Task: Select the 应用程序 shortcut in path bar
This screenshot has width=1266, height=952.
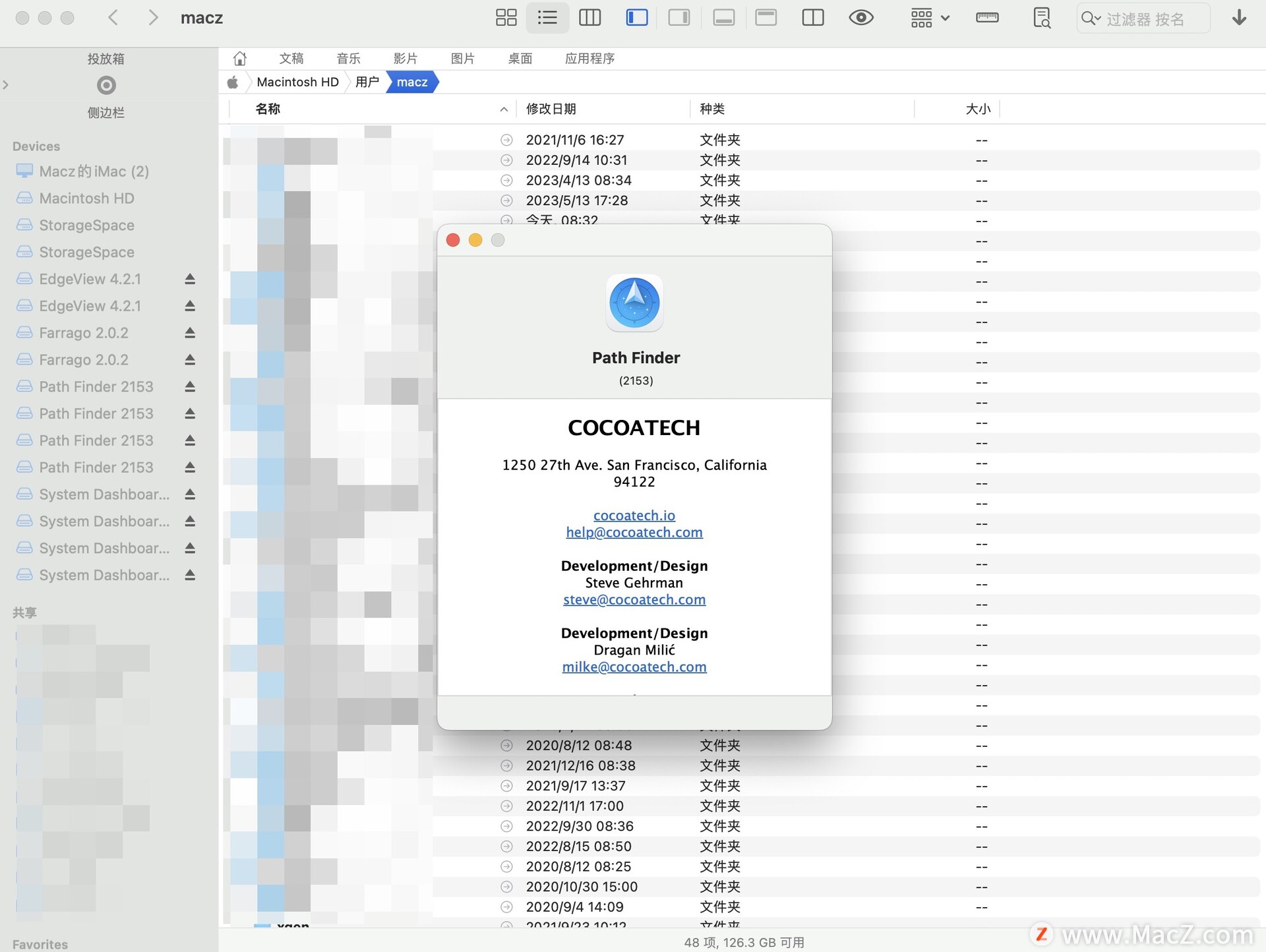Action: click(589, 58)
